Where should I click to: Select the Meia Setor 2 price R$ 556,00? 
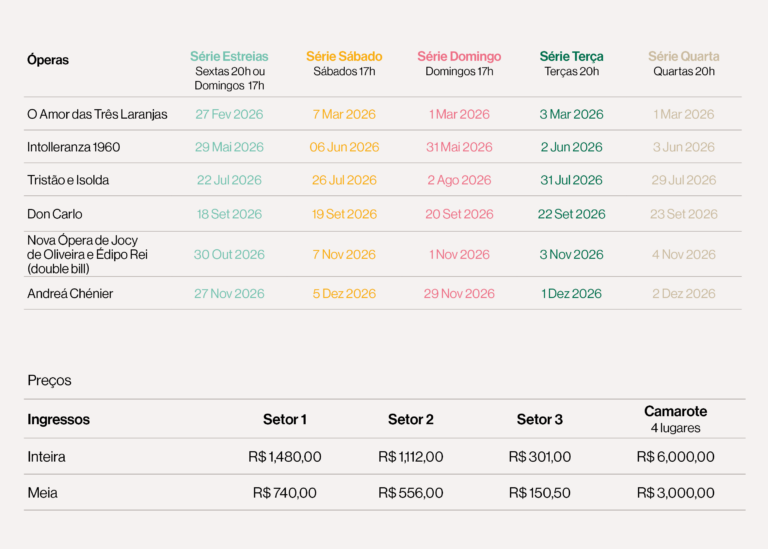pyautogui.click(x=410, y=493)
